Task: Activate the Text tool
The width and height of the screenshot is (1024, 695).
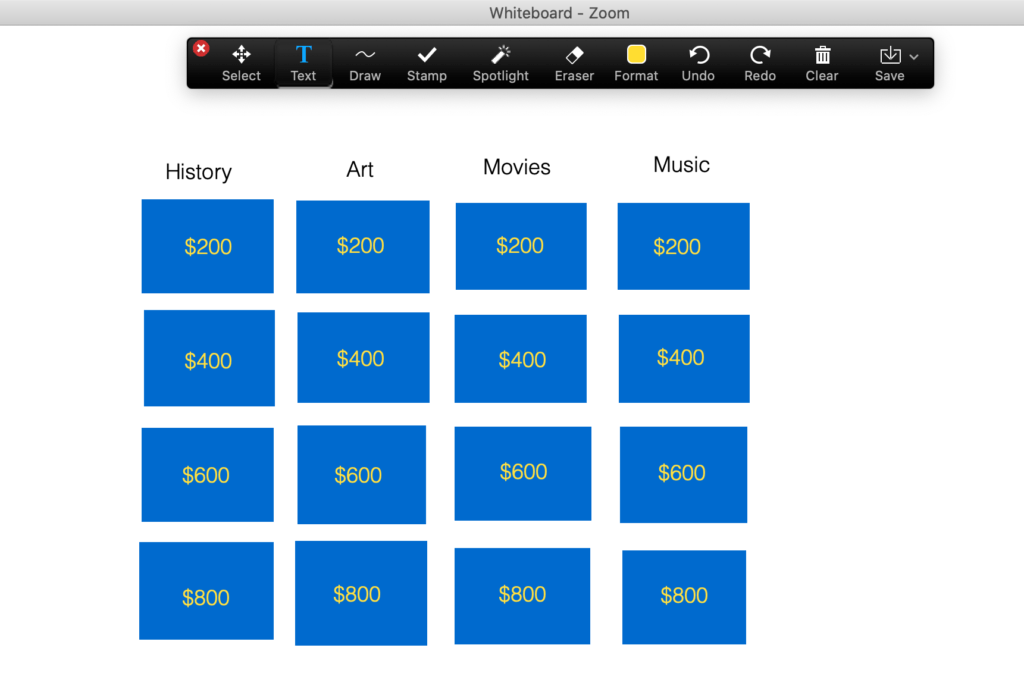Action: click(x=303, y=63)
